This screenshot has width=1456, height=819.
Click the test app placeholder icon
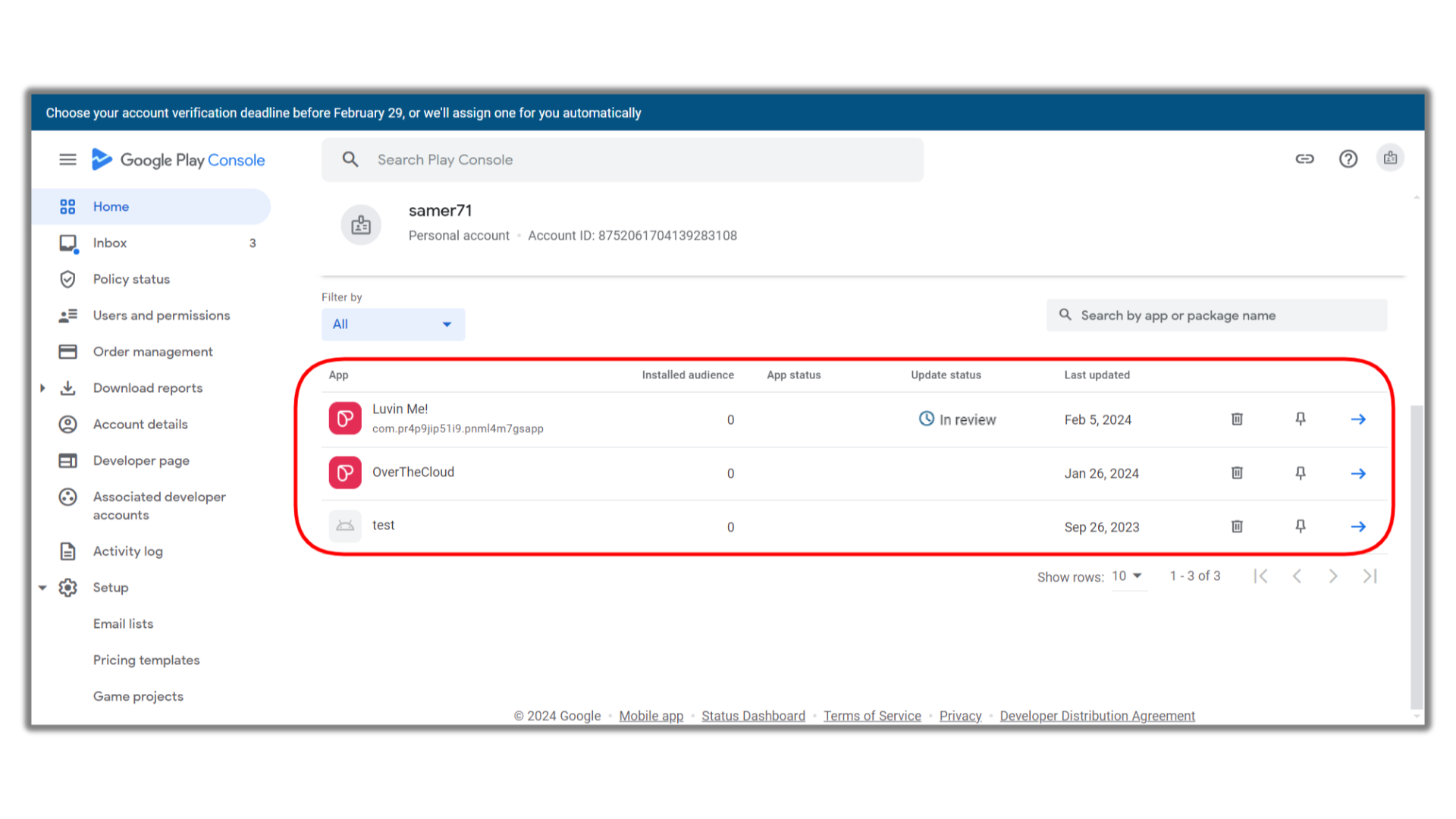tap(345, 526)
